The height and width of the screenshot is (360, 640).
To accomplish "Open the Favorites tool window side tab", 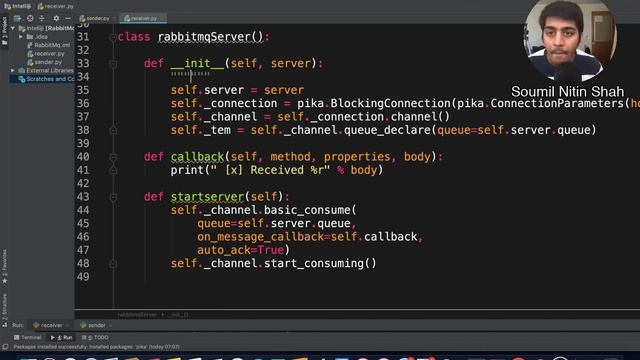I will coord(4,266).
